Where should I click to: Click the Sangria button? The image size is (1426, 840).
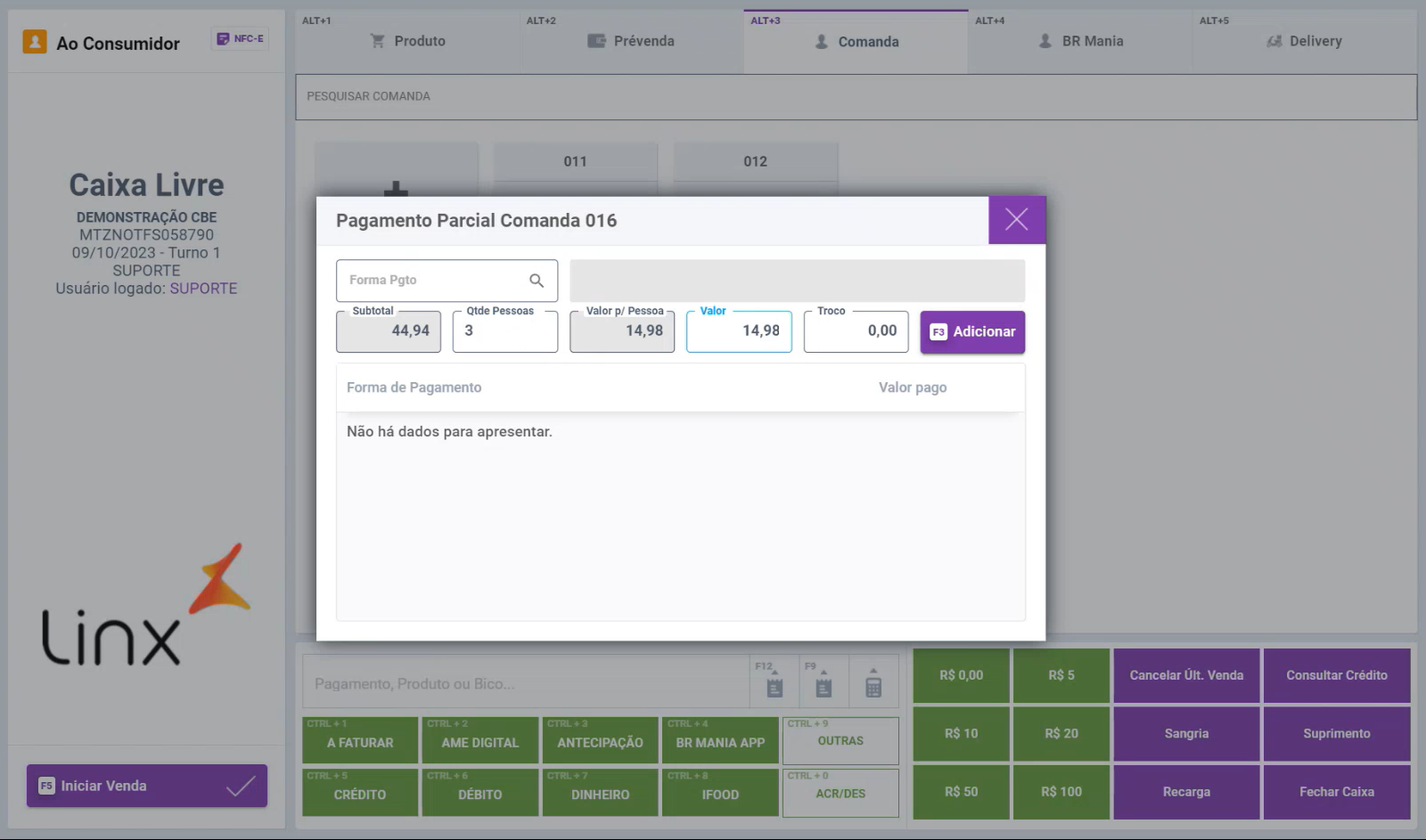1186,733
